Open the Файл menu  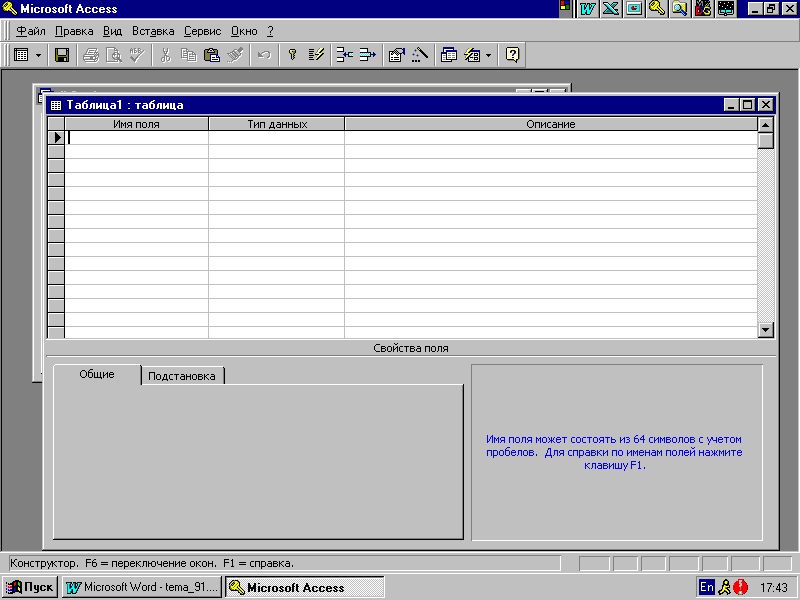click(31, 31)
